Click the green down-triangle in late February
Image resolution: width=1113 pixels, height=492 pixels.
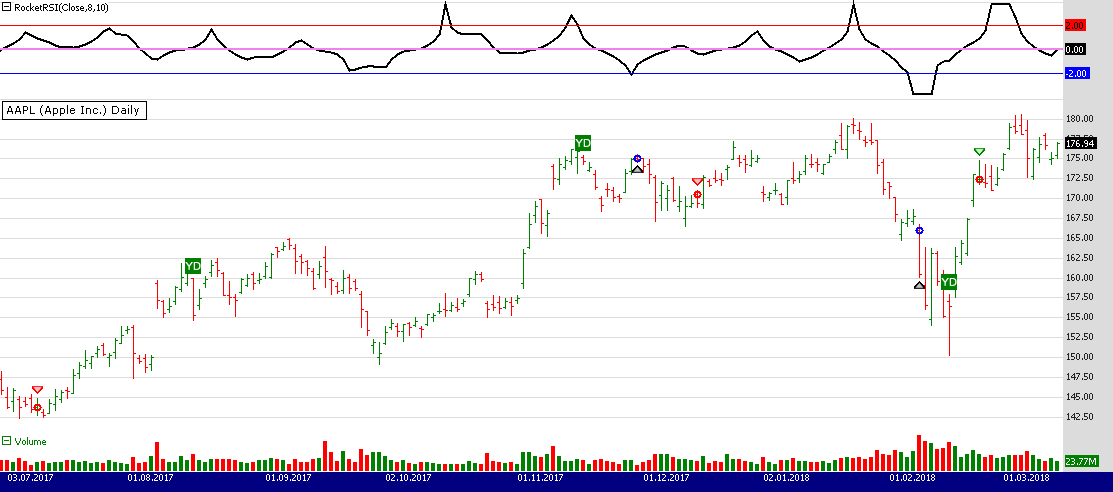coord(979,151)
